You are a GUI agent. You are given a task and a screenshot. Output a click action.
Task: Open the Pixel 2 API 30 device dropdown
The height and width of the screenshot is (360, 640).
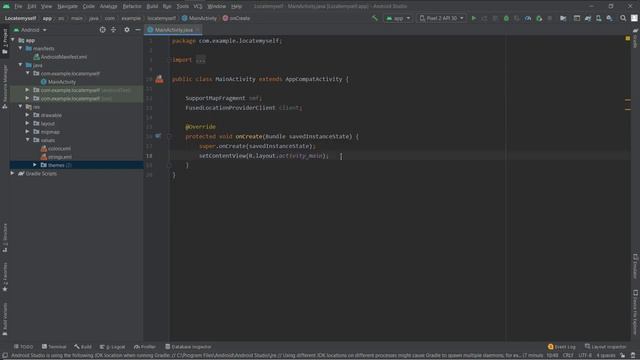click(x=441, y=18)
